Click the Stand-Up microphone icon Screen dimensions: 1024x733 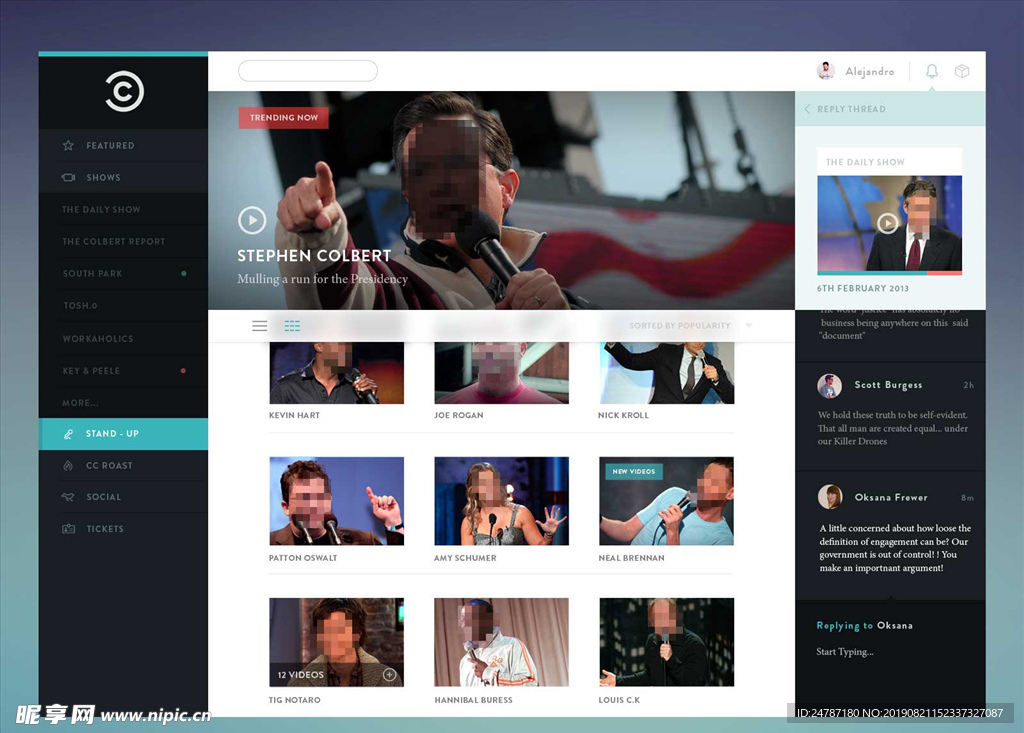pyautogui.click(x=68, y=434)
